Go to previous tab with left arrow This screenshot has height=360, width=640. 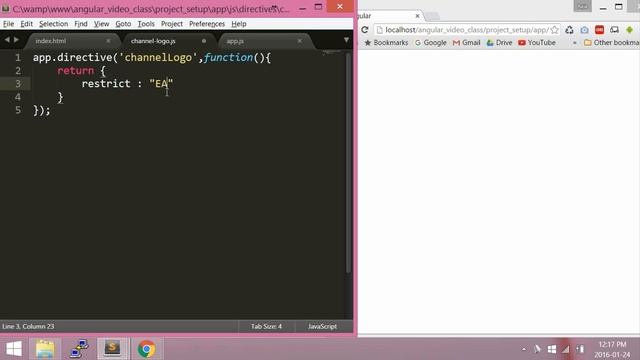coord(7,40)
